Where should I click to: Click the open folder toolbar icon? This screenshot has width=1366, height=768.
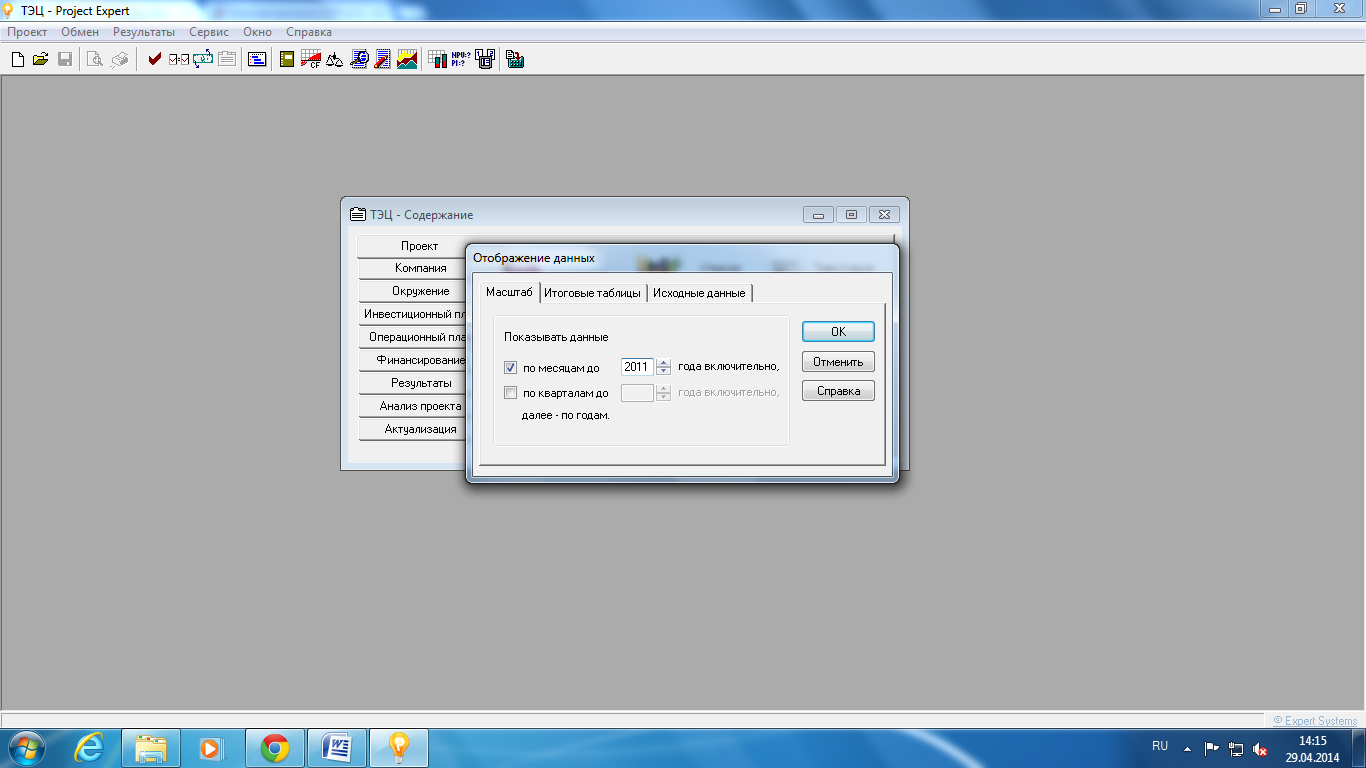coord(41,60)
